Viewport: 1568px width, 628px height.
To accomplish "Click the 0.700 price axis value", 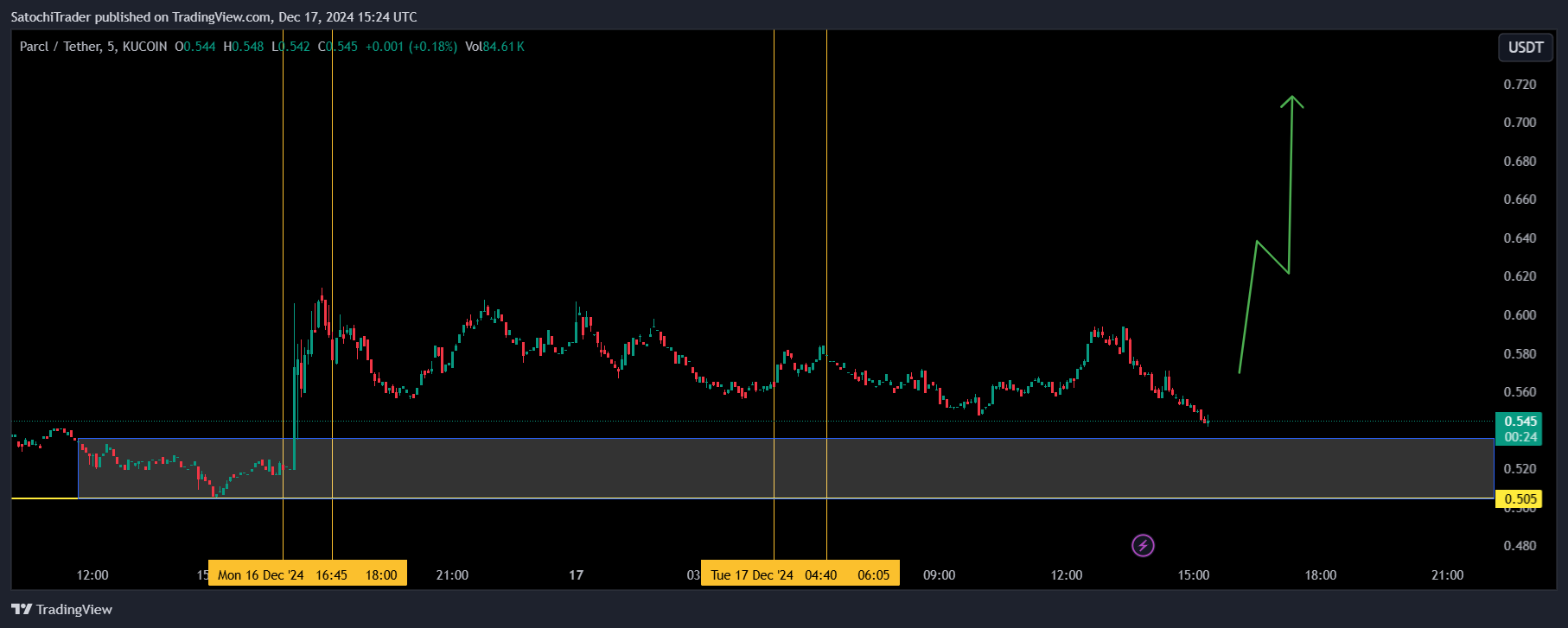I will tap(1520, 122).
